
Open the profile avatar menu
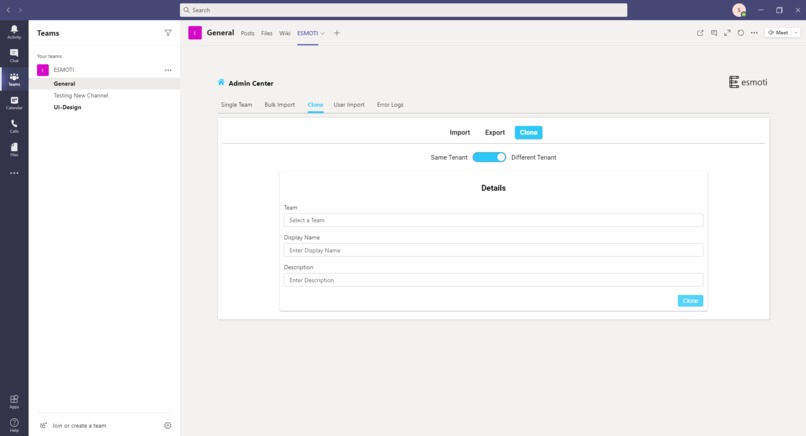tap(739, 10)
